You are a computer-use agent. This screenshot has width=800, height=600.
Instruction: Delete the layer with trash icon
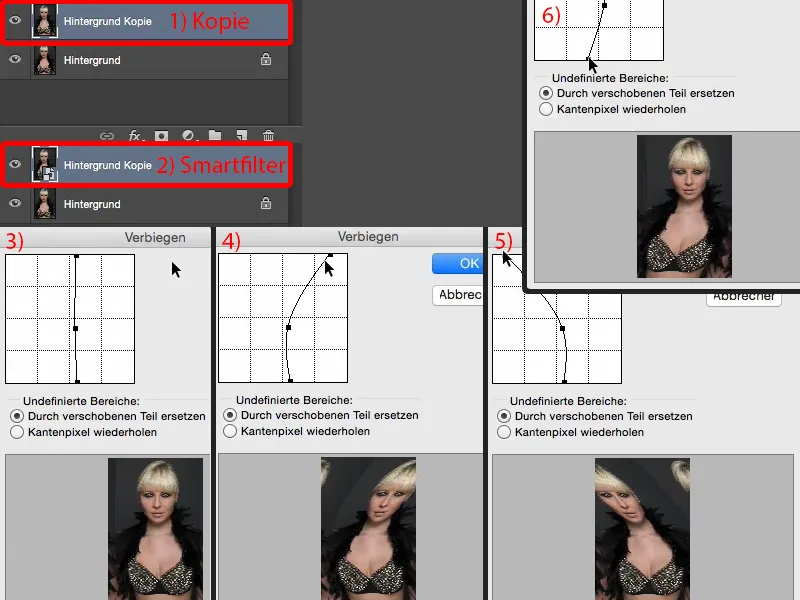point(268,135)
